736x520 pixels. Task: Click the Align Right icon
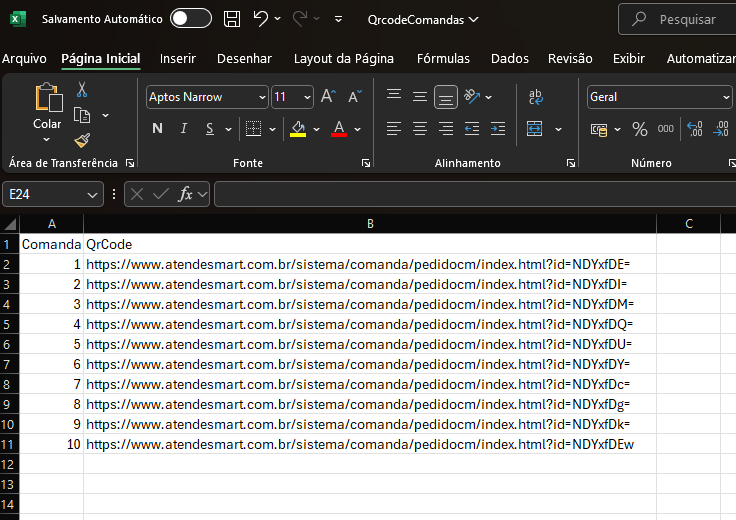click(445, 129)
